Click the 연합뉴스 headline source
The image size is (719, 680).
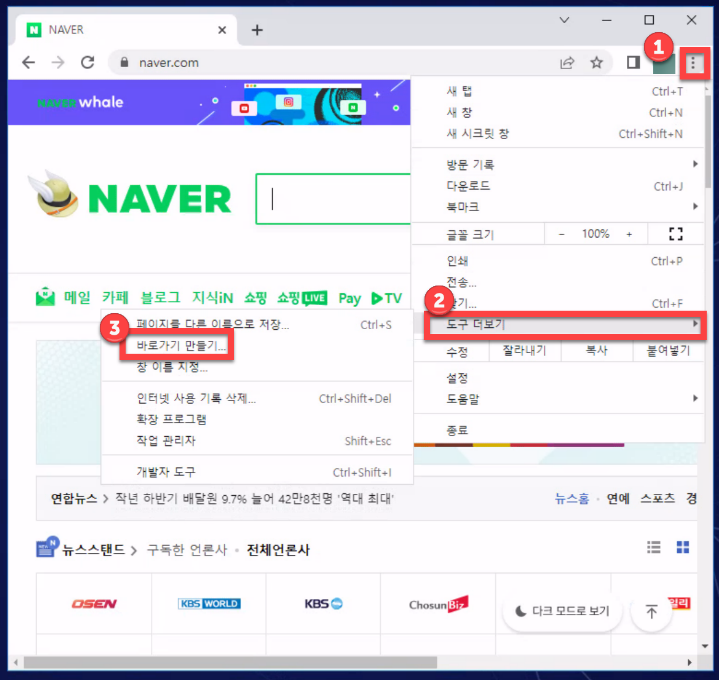point(74,498)
